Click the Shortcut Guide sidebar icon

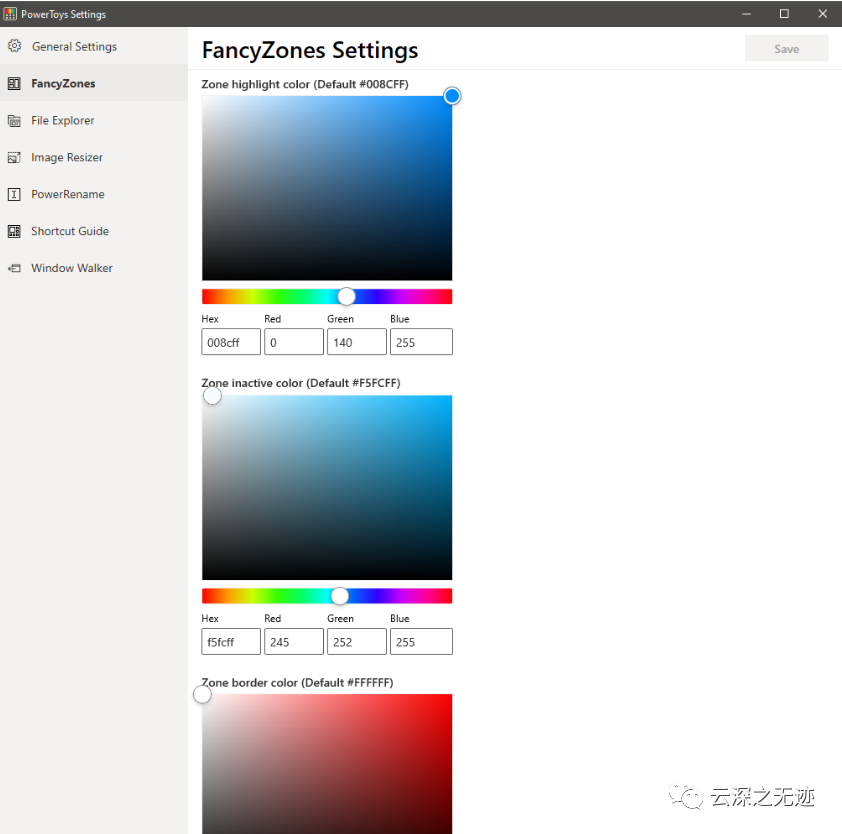14,231
